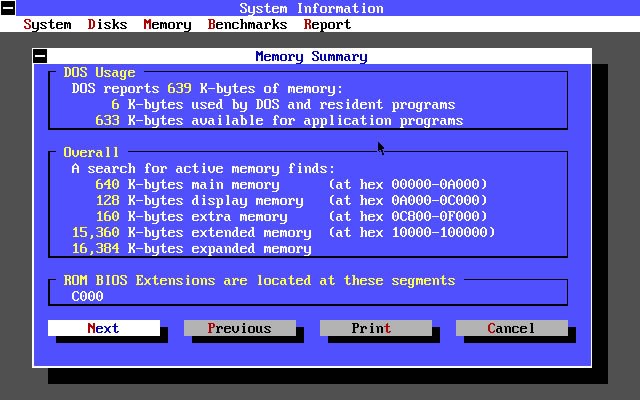
Task: Open the Memory menu
Action: click(167, 24)
